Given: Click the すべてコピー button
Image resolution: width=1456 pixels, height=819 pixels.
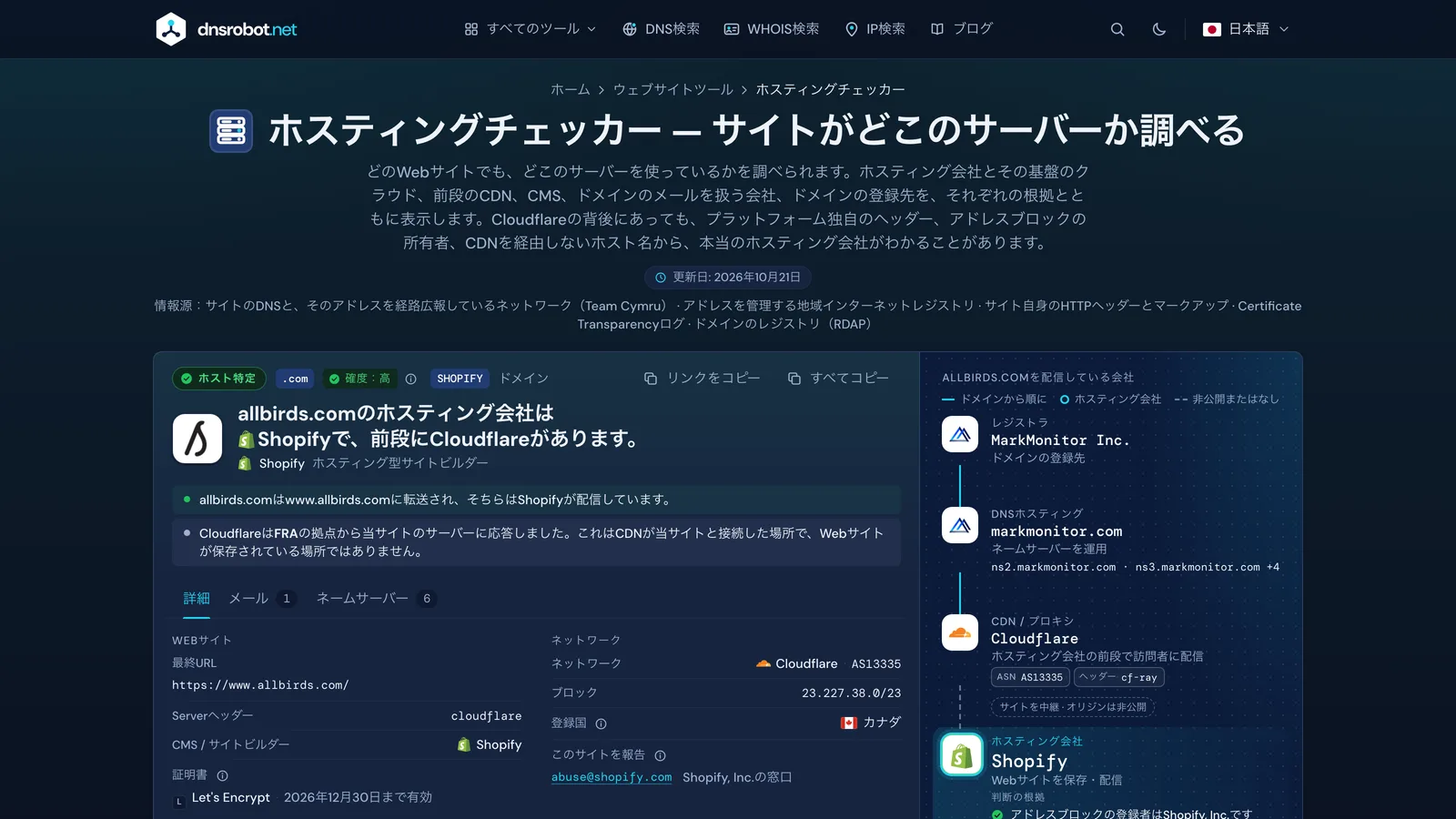Looking at the screenshot, I should (x=838, y=378).
